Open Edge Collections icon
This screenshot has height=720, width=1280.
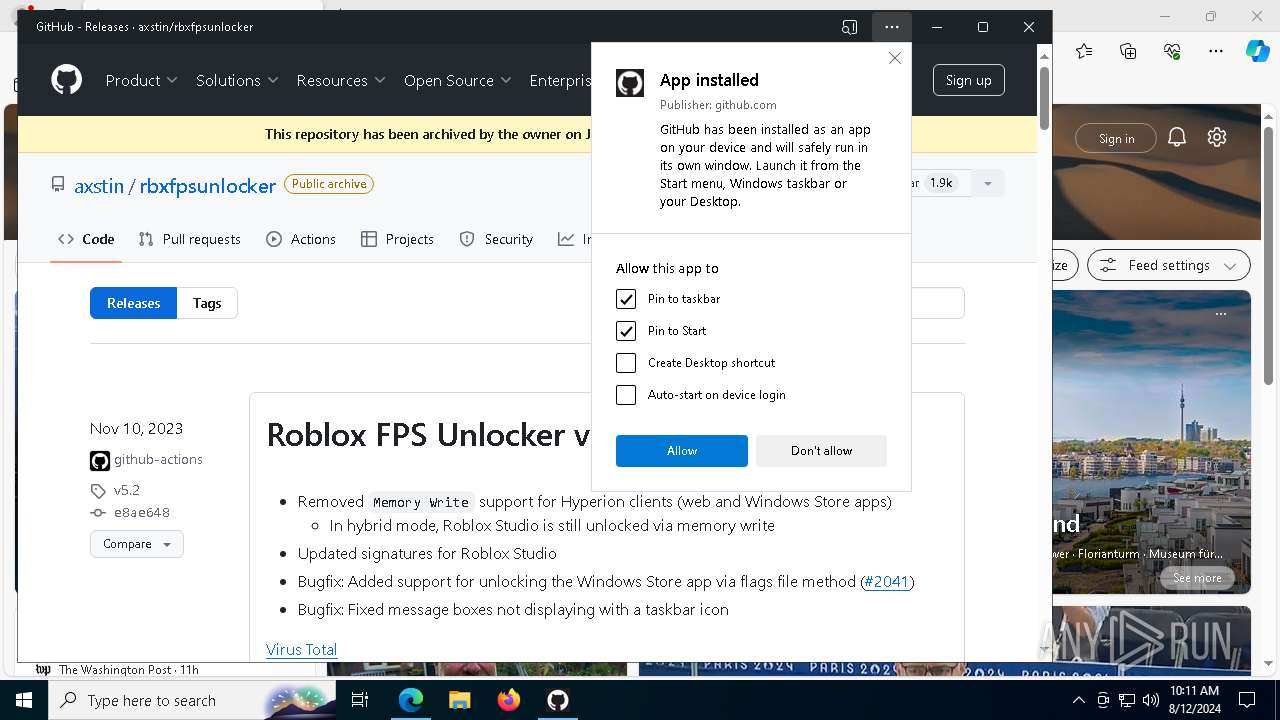[1128, 51]
